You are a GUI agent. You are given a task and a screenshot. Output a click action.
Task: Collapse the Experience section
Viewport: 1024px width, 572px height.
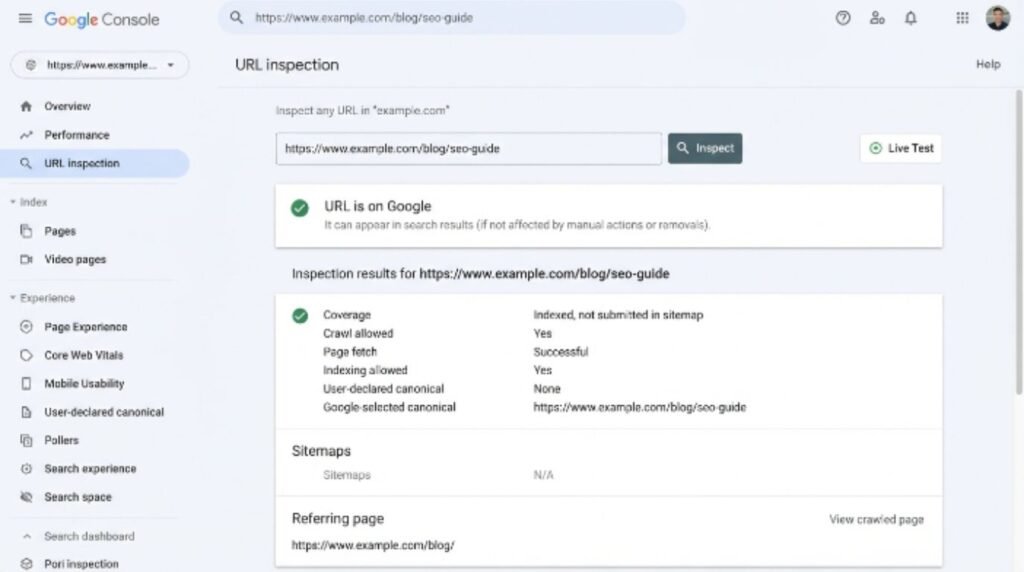pos(13,298)
